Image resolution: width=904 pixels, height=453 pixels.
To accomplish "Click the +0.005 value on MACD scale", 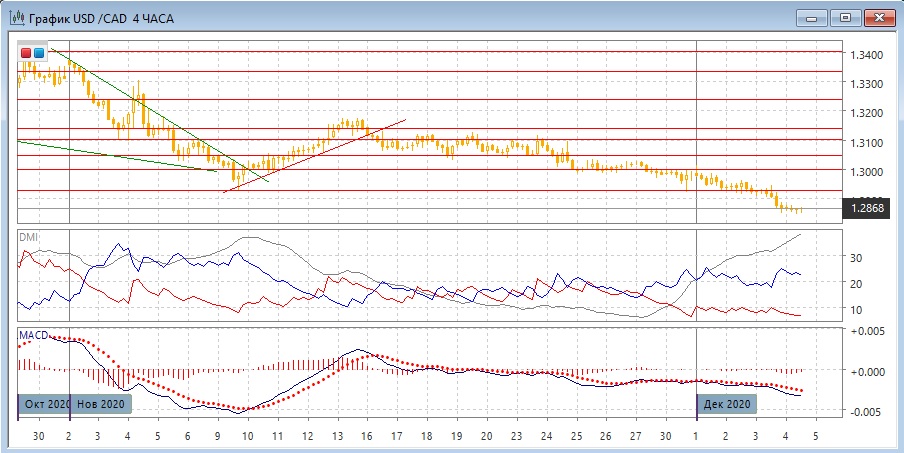I will click(866, 331).
